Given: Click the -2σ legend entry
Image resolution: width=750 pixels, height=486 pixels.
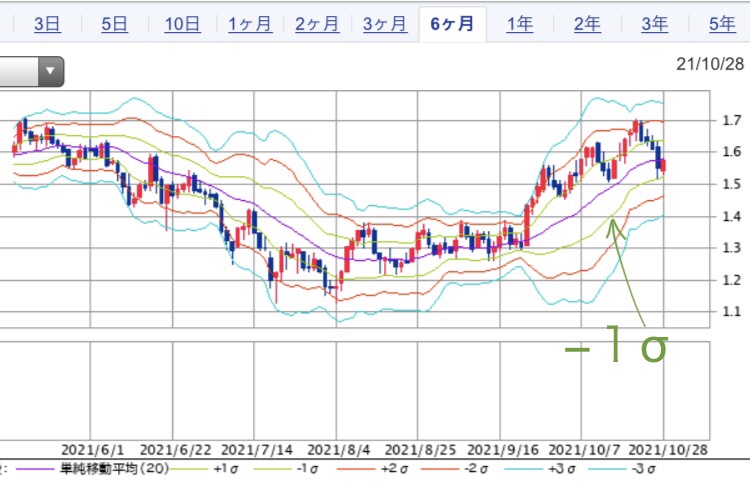Looking at the screenshot, I should coord(476,469).
